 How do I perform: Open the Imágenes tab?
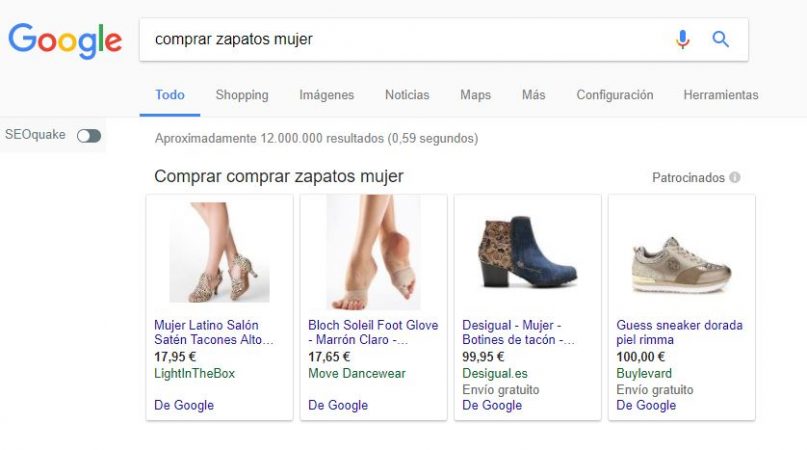326,95
